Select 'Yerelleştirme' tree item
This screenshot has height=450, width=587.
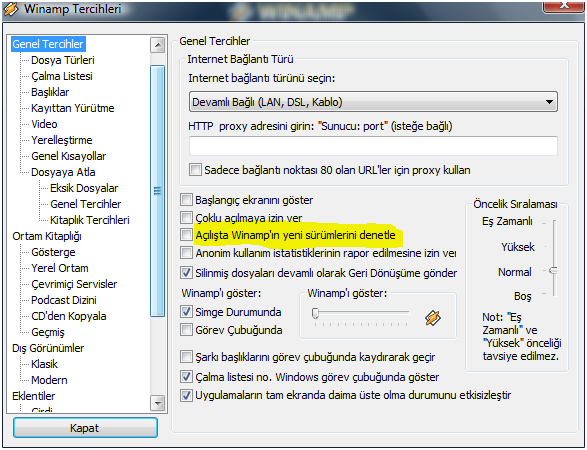62,140
